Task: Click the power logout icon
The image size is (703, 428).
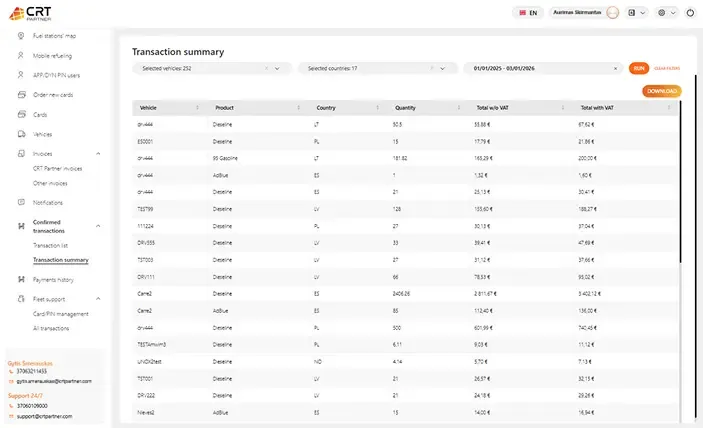Action: tap(690, 13)
